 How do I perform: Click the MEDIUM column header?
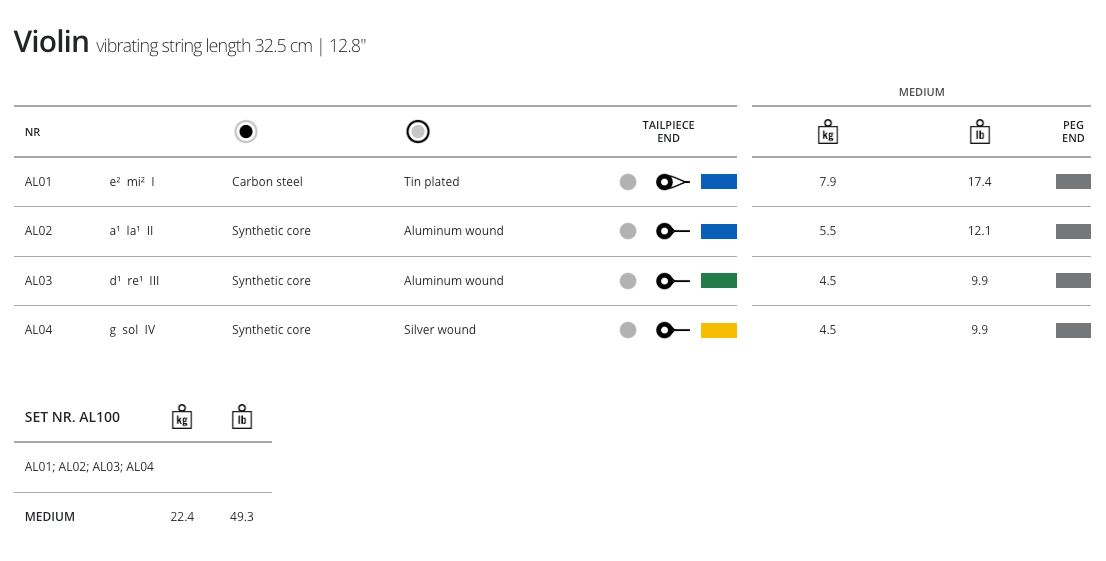point(921,92)
